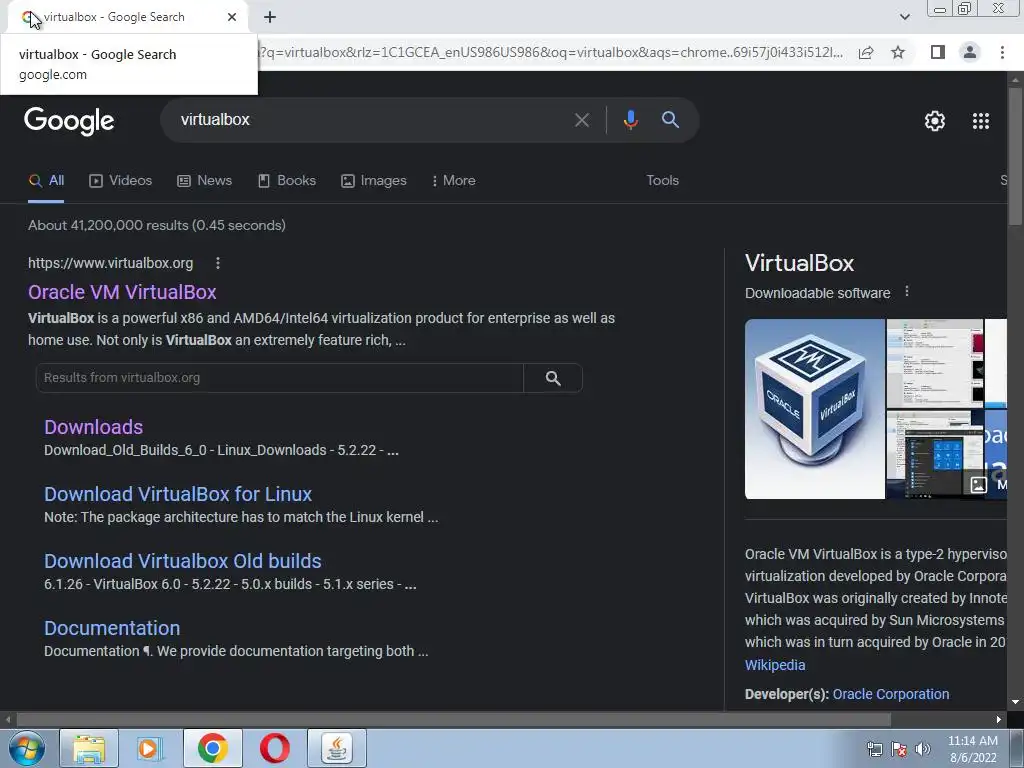This screenshot has height=768, width=1024.
Task: Click the VirtualBox cube logo image
Action: pyautogui.click(x=814, y=409)
